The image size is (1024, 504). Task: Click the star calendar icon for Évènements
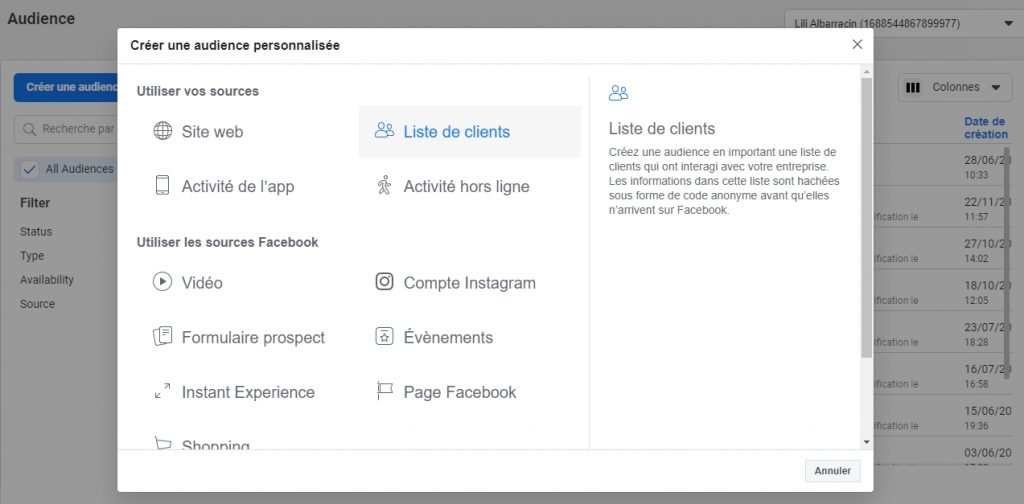pyautogui.click(x=384, y=337)
